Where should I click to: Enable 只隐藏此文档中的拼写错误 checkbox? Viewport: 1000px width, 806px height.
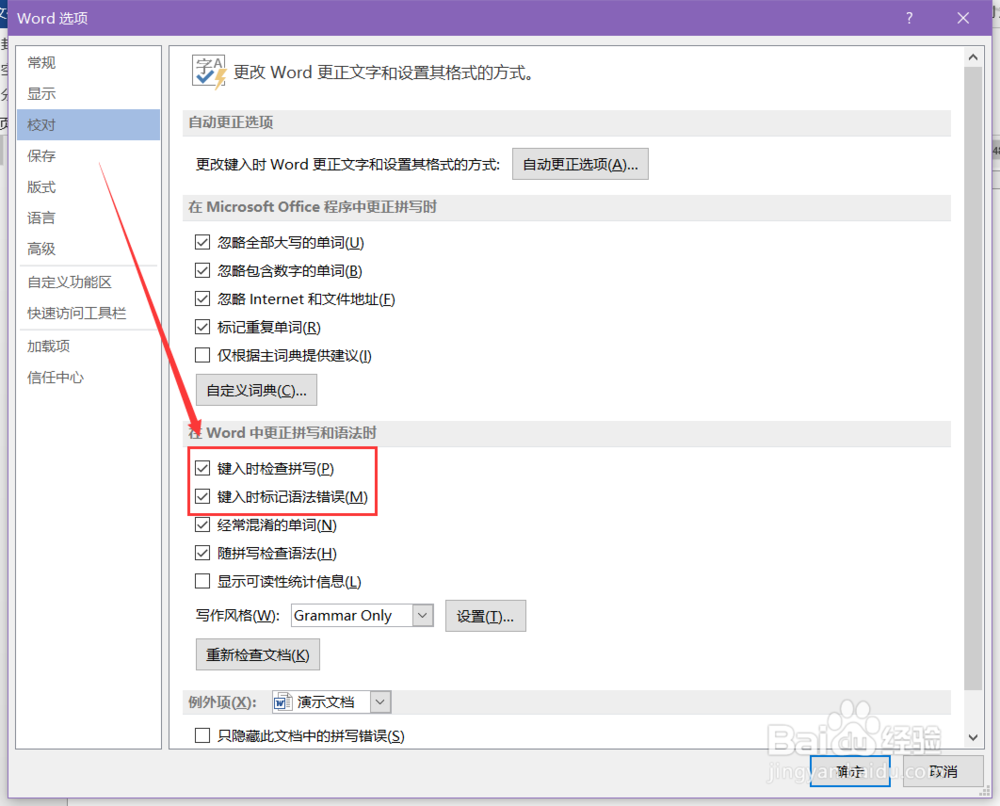click(x=202, y=735)
